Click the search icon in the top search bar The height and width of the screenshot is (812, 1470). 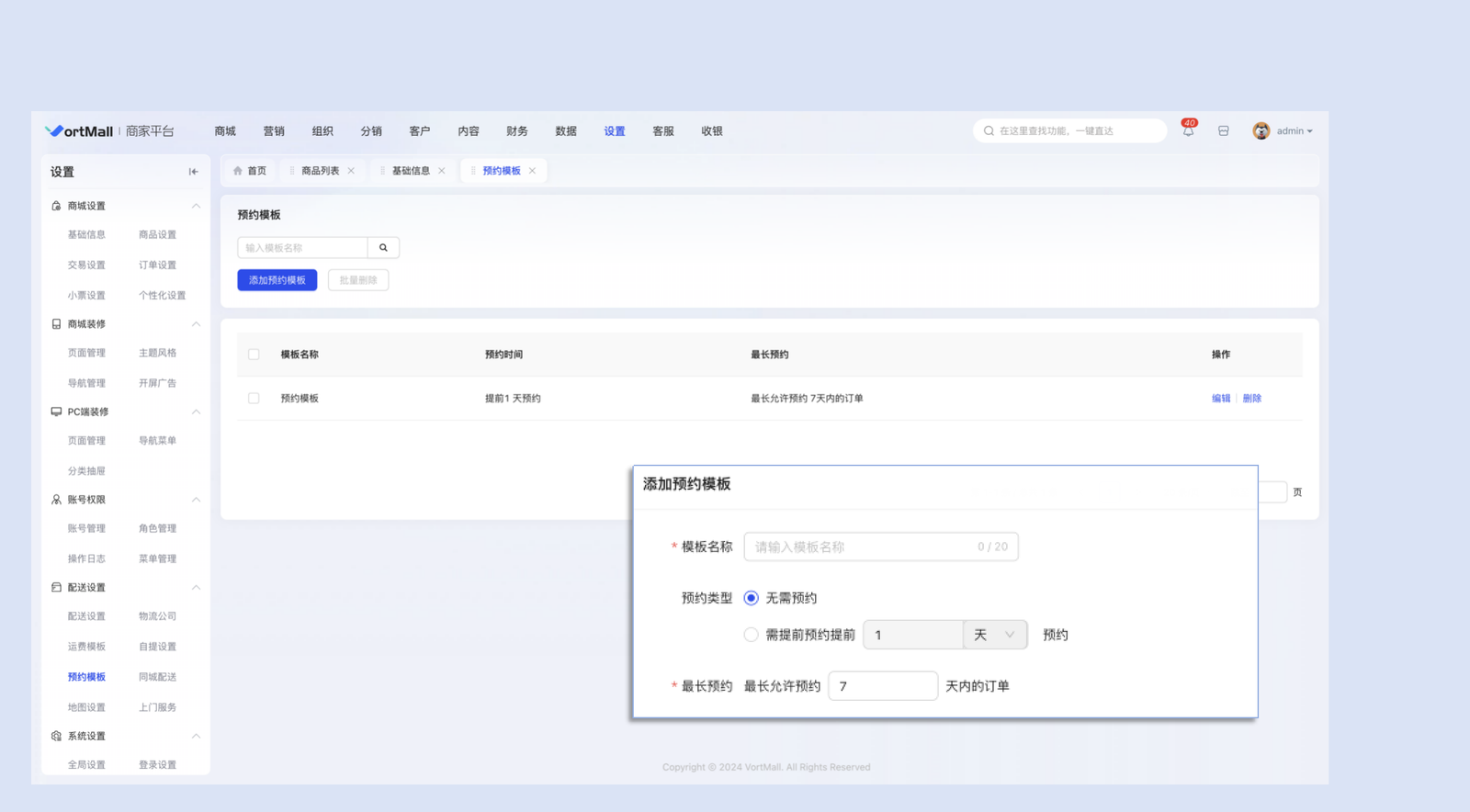[x=989, y=131]
